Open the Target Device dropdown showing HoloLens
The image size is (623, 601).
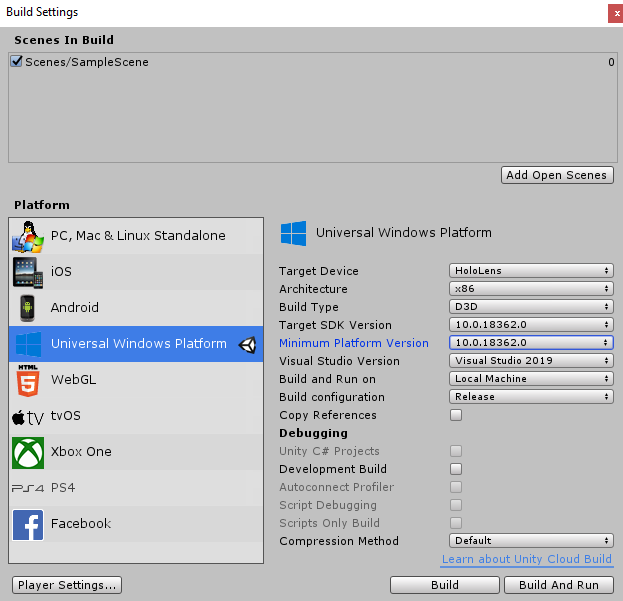pyautogui.click(x=531, y=271)
